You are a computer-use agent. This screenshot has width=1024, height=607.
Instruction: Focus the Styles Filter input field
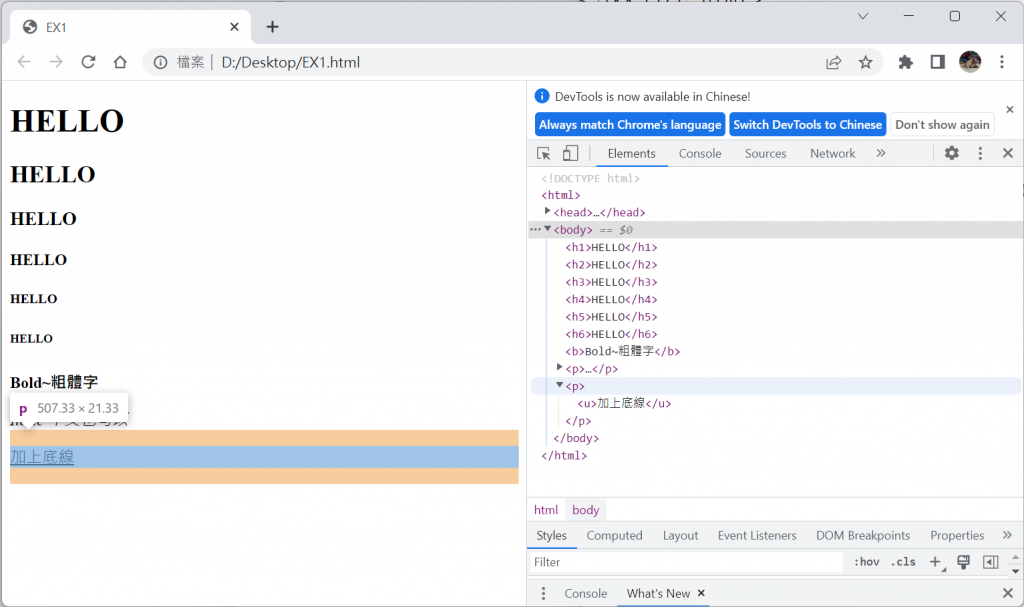coord(686,562)
